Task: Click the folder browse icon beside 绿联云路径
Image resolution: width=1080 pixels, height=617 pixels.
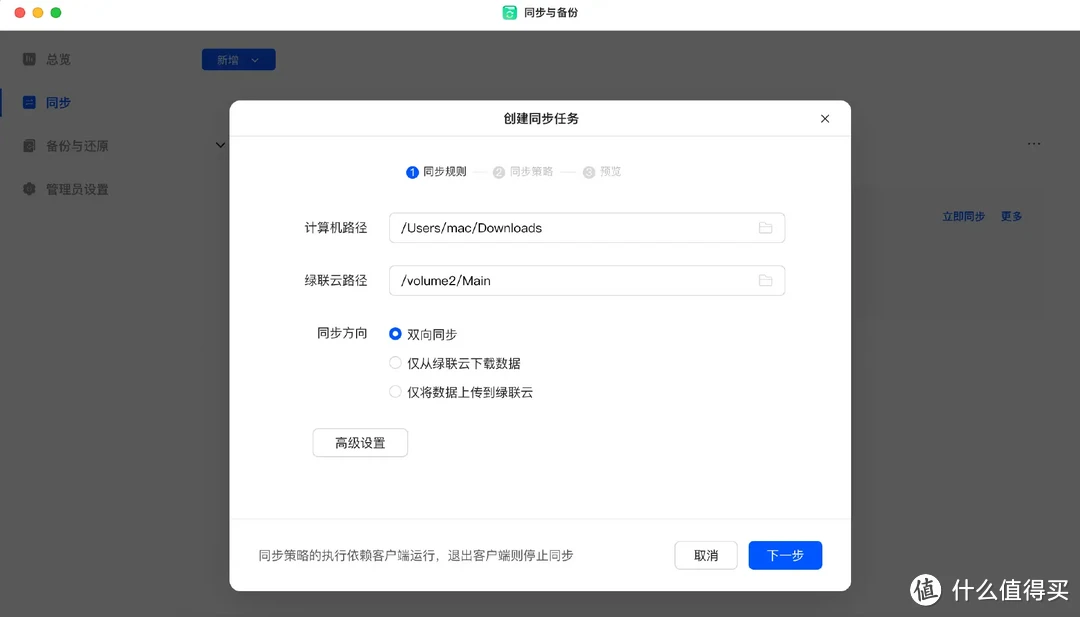Action: coord(766,281)
